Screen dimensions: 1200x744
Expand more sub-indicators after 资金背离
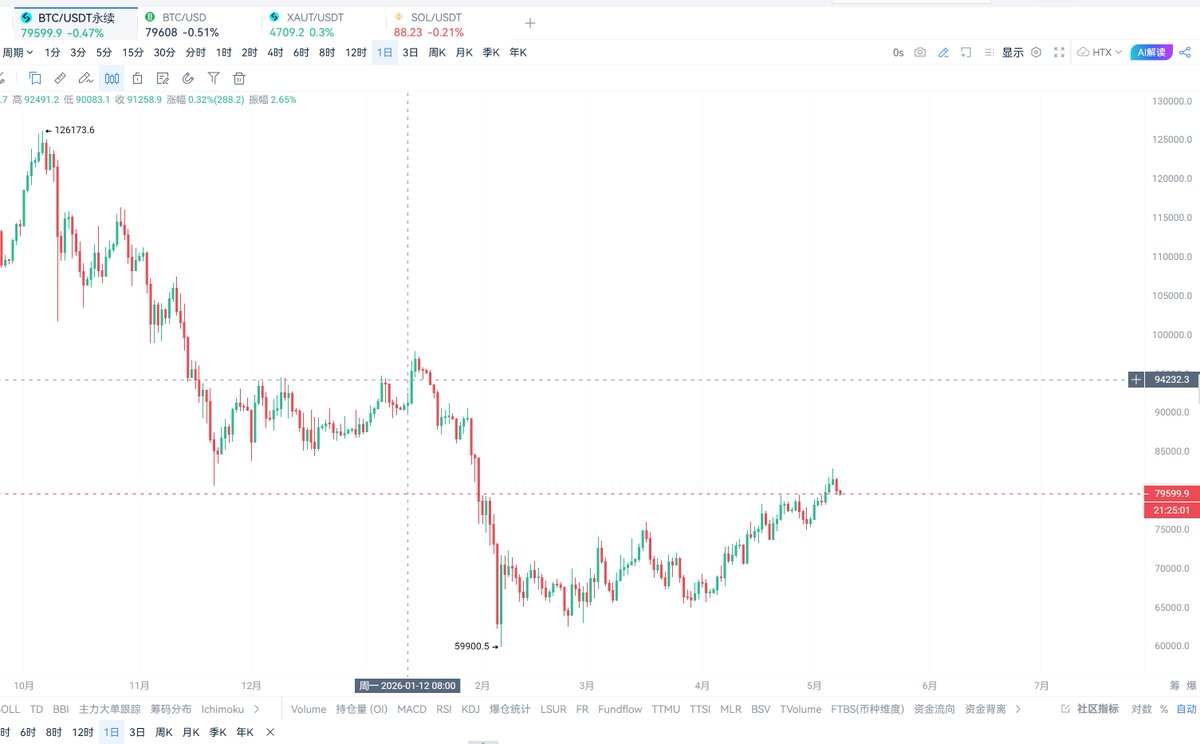1019,709
